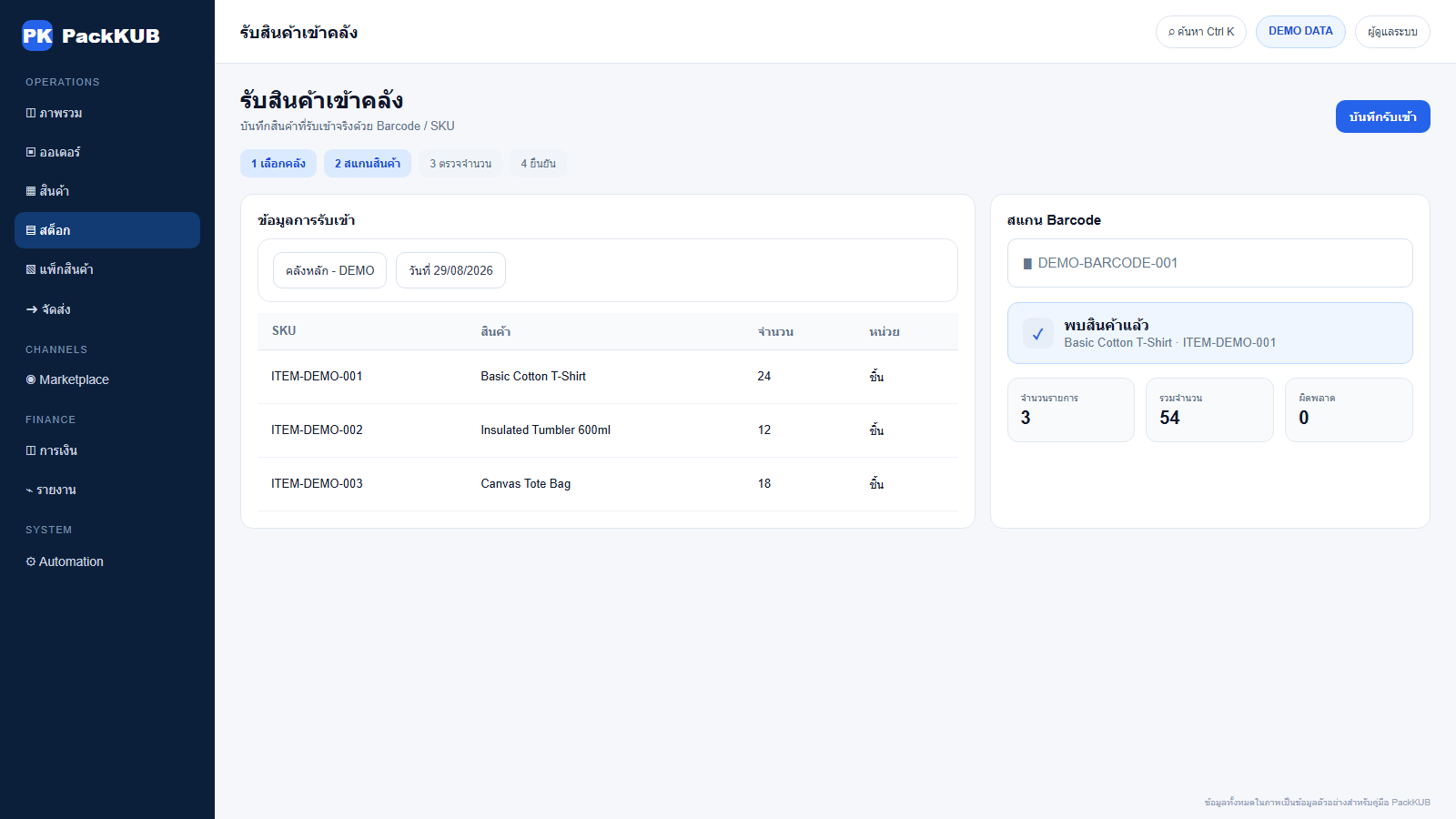This screenshot has height=819, width=1456.
Task: Click the ผิดพลาด 0 summary card
Action: coord(1349,410)
